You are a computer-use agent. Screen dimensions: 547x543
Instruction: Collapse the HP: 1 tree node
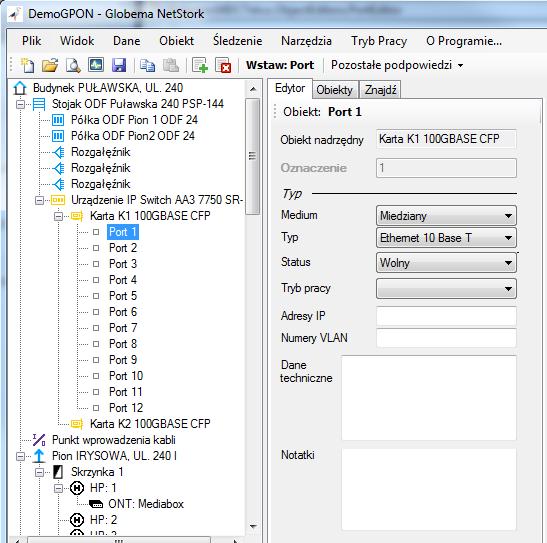coord(58,488)
